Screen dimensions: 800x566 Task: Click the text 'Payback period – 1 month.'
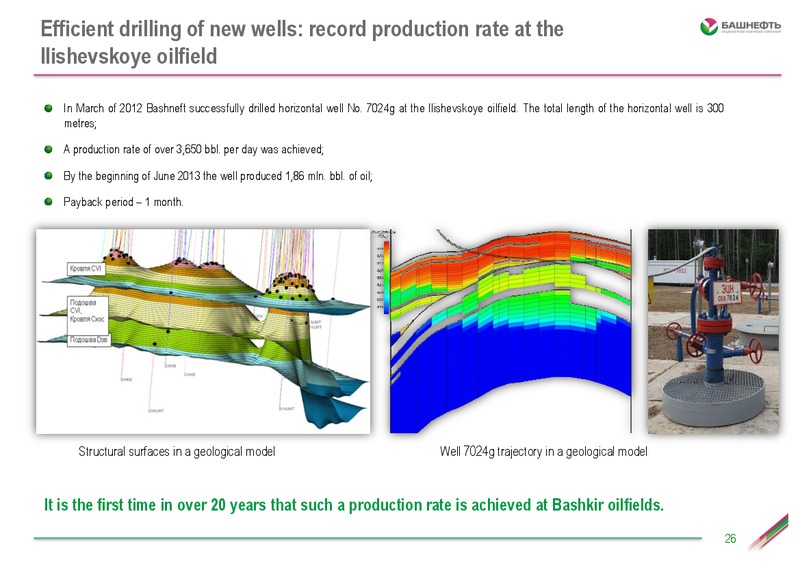click(x=123, y=202)
